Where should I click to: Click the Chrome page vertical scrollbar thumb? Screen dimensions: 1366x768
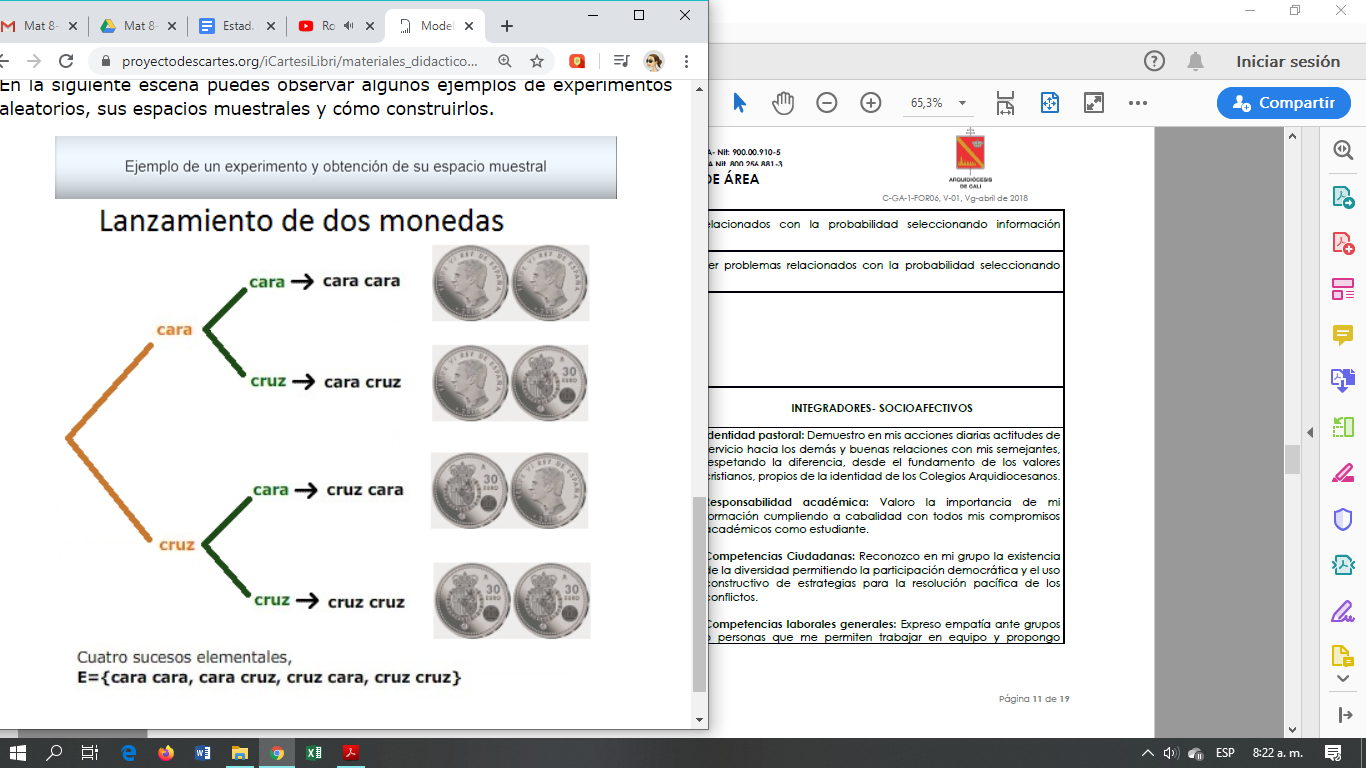click(x=699, y=594)
